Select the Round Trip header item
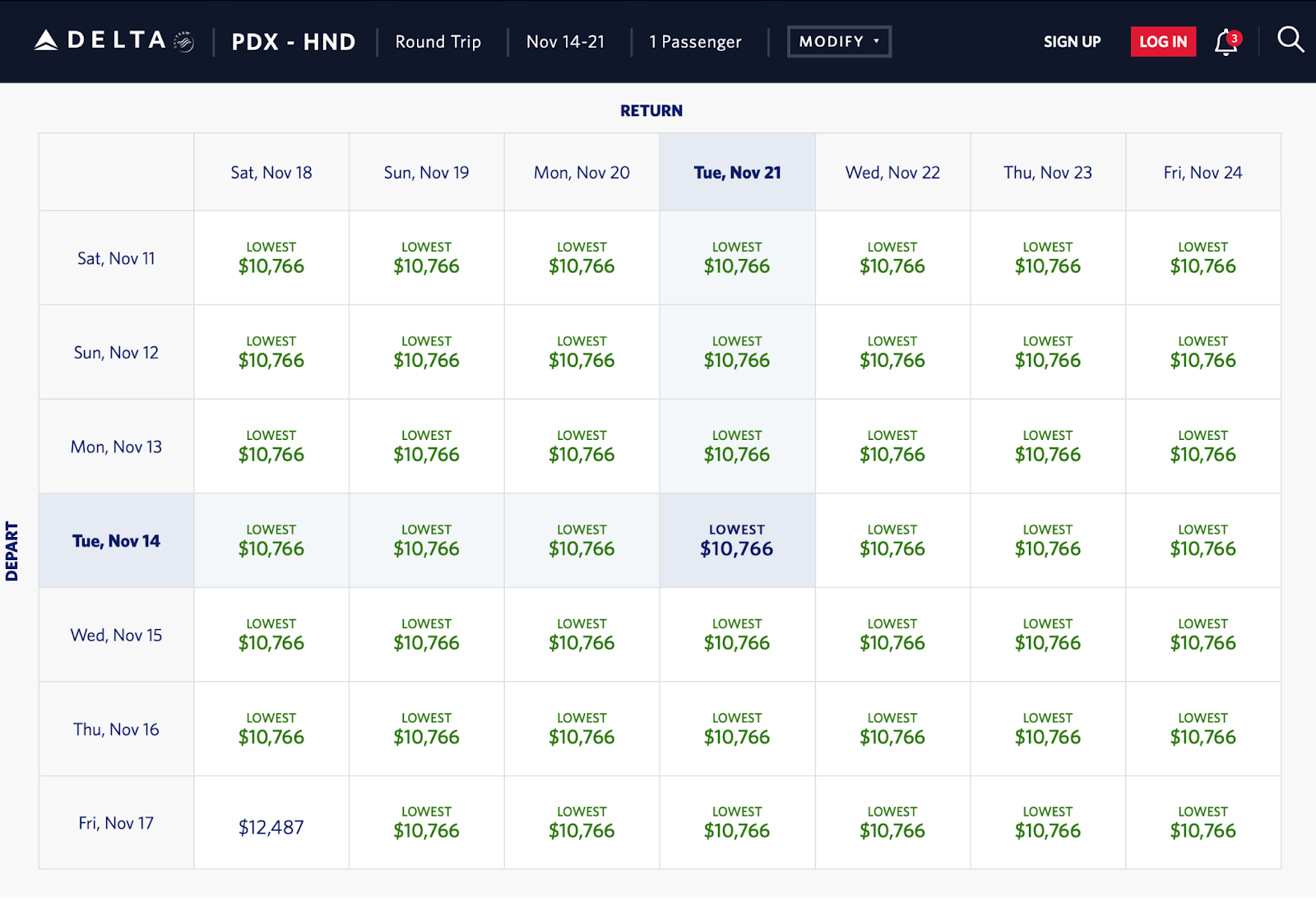The width and height of the screenshot is (1316, 898). pos(438,42)
